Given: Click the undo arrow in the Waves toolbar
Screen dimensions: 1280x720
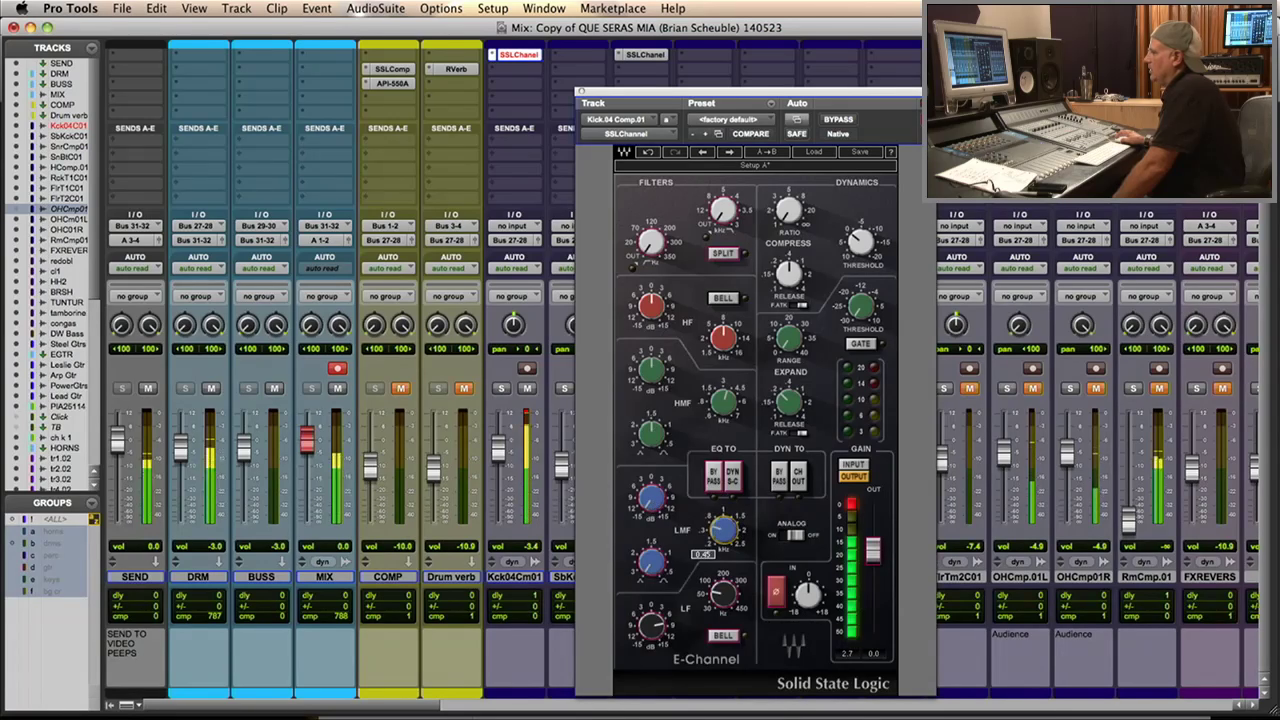Looking at the screenshot, I should (x=648, y=152).
